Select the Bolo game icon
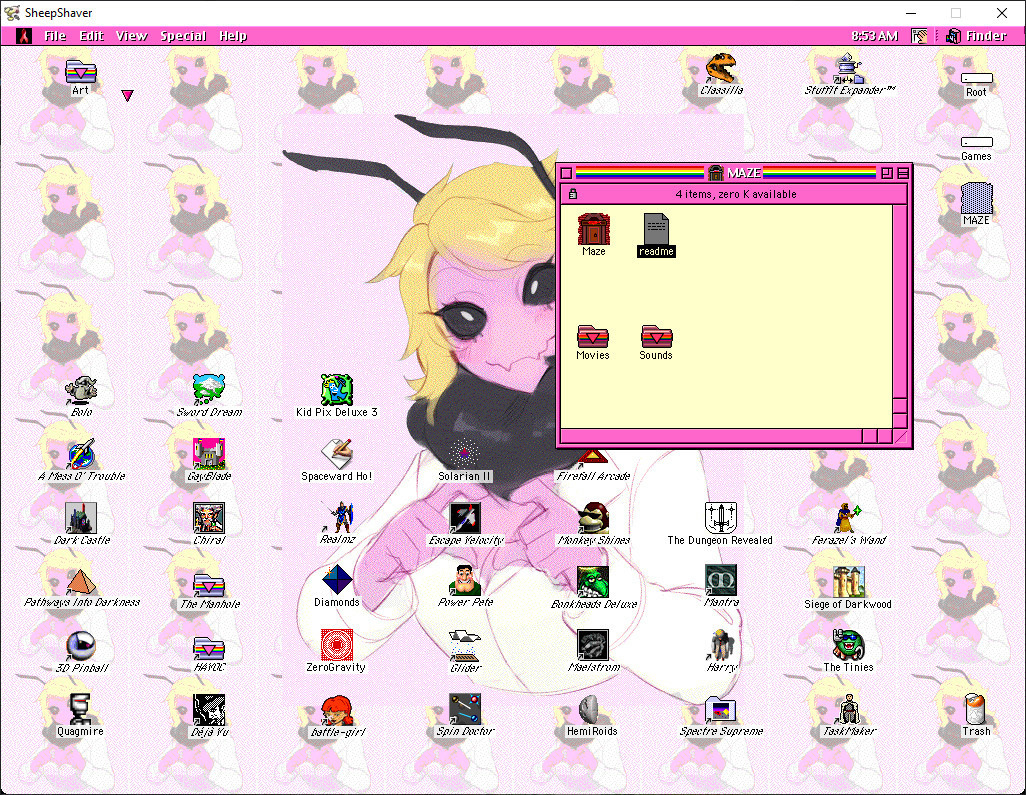 [80, 389]
